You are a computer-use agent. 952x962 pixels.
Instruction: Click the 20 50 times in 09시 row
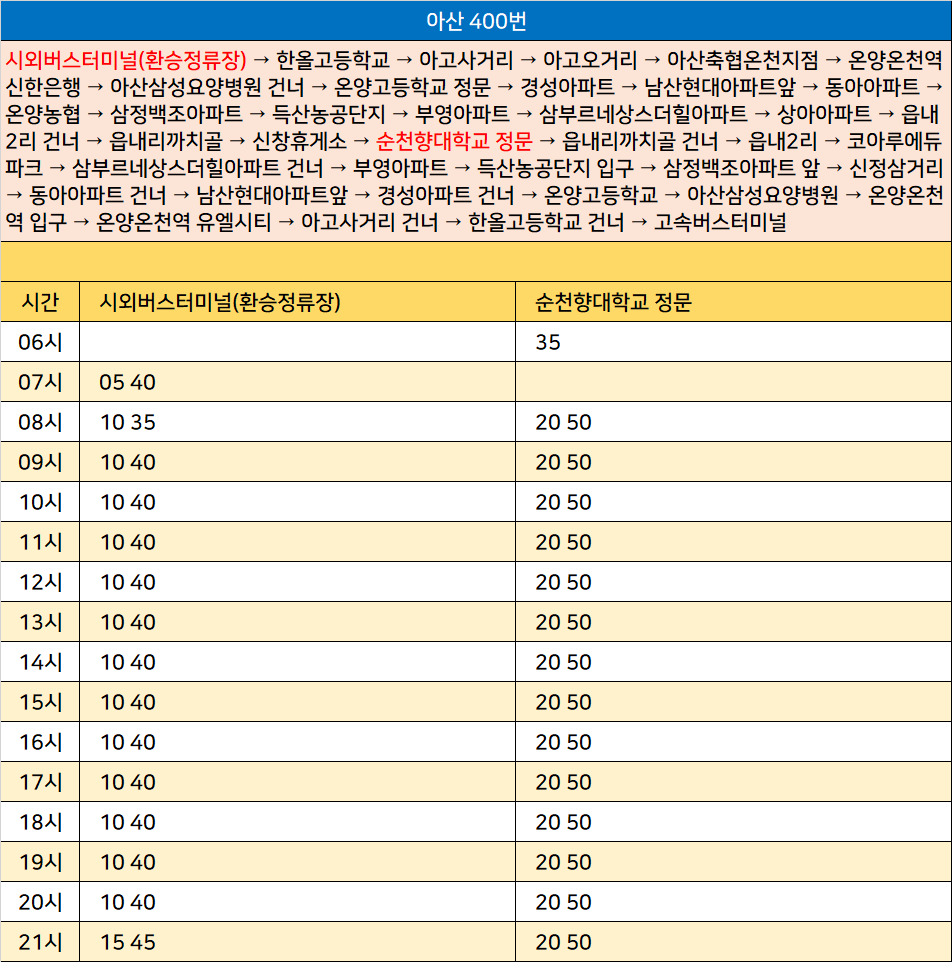click(563, 461)
